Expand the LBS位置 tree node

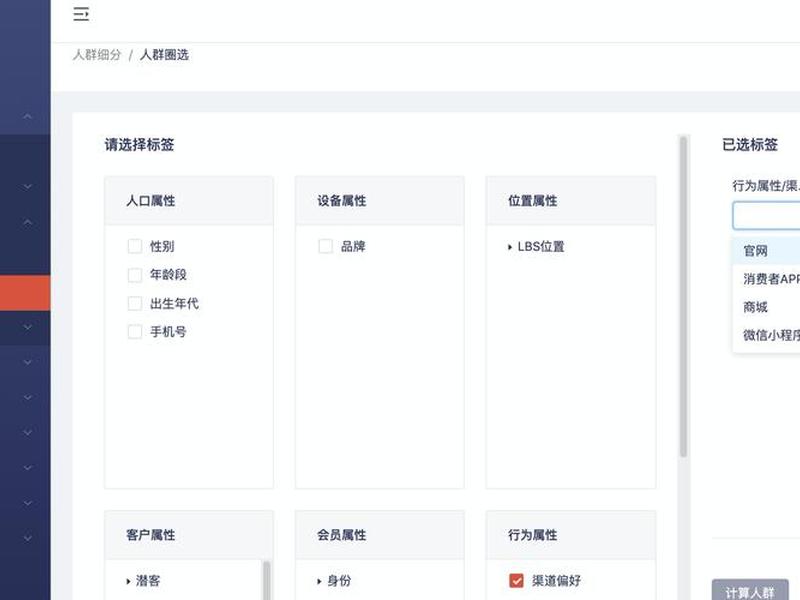(x=510, y=247)
